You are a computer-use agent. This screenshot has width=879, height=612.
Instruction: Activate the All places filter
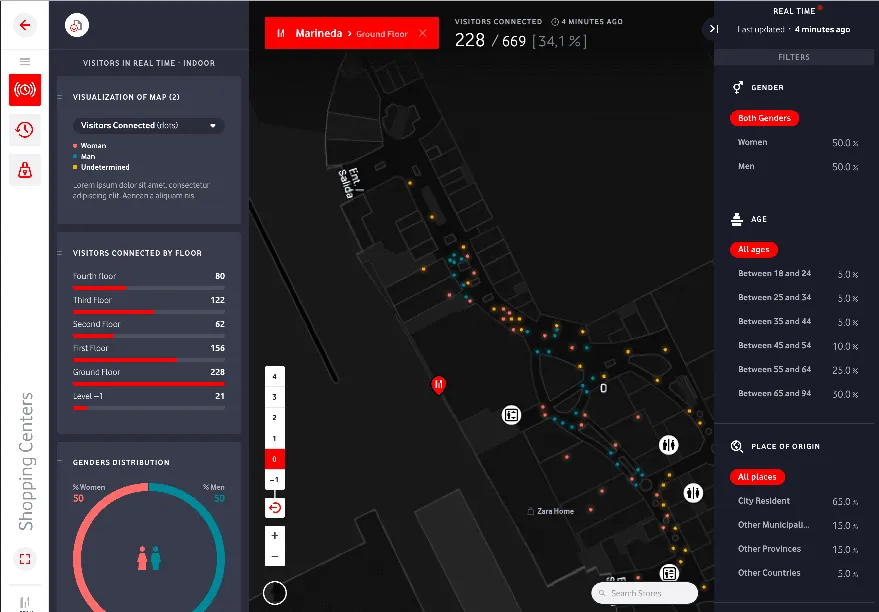click(x=757, y=477)
